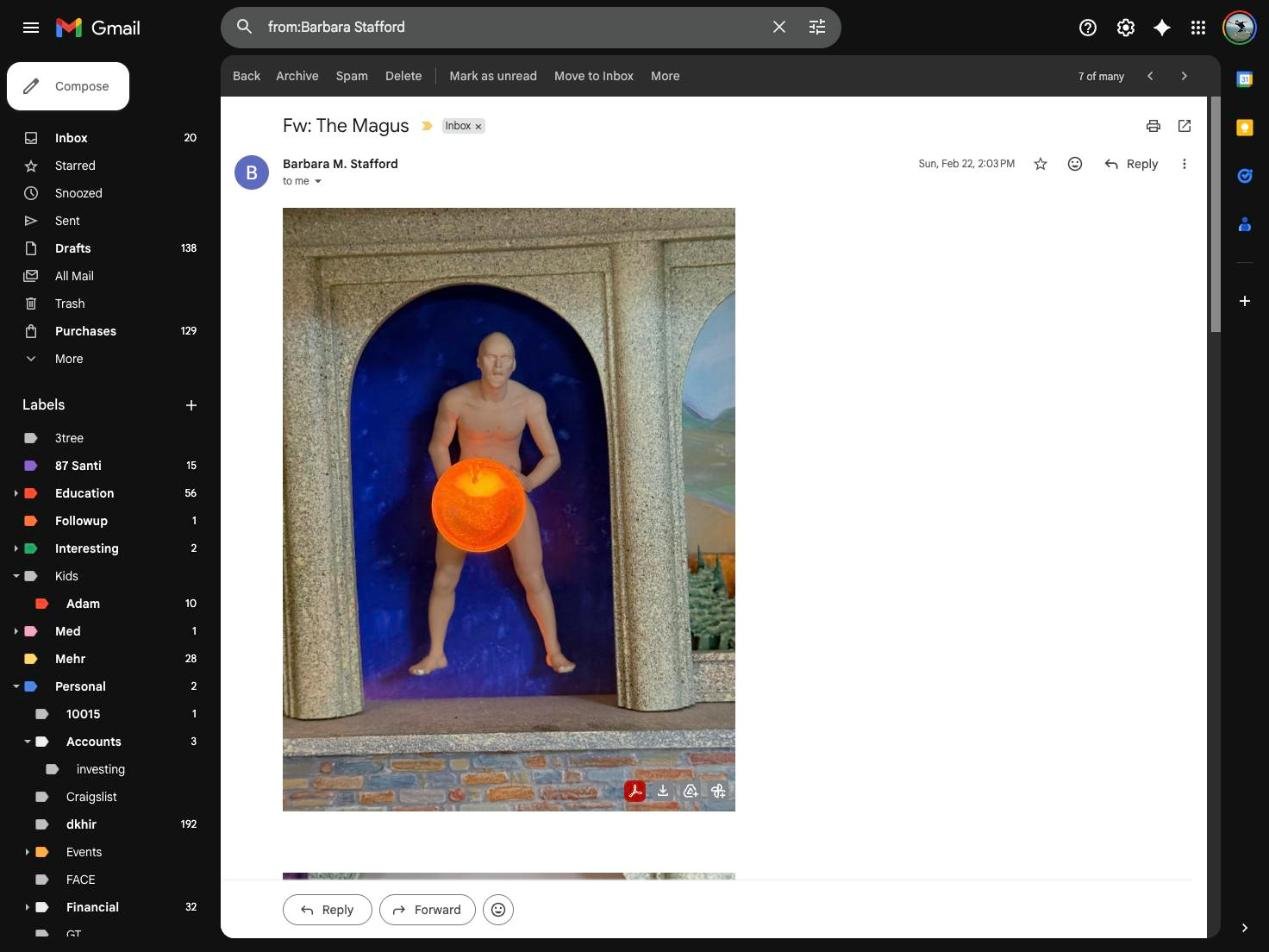The height and width of the screenshot is (952, 1269).
Task: Delete this conversation
Action: (x=403, y=76)
